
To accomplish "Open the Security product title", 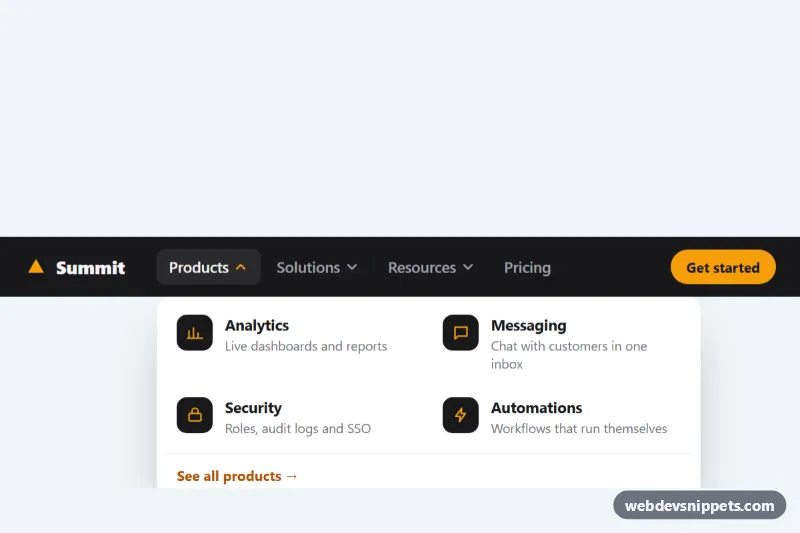I will click(253, 408).
